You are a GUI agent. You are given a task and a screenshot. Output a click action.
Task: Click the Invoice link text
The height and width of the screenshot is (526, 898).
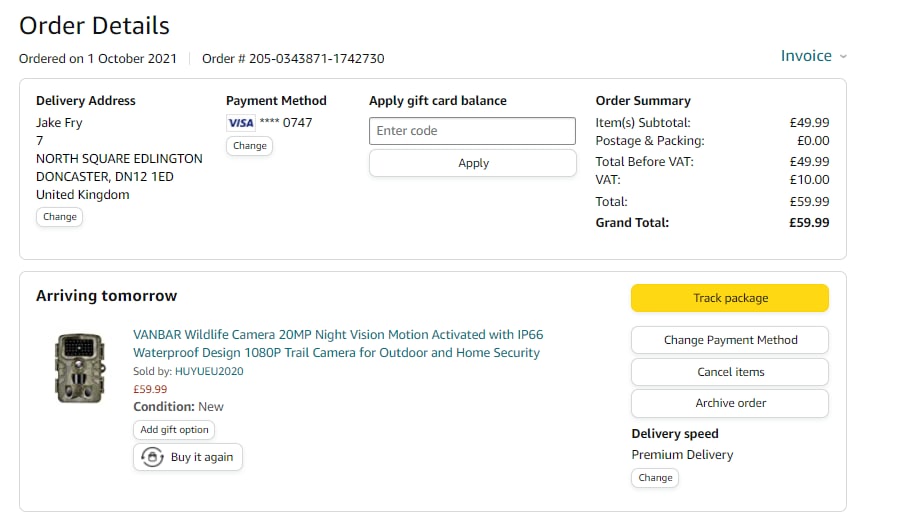coord(806,56)
